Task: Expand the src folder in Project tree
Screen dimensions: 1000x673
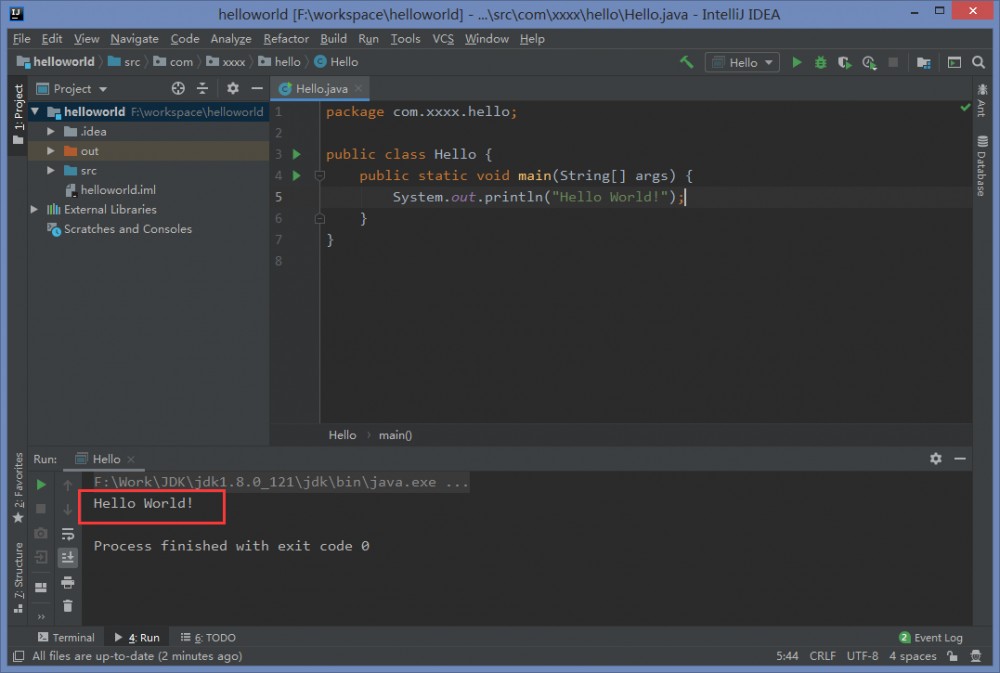Action: click(x=51, y=170)
